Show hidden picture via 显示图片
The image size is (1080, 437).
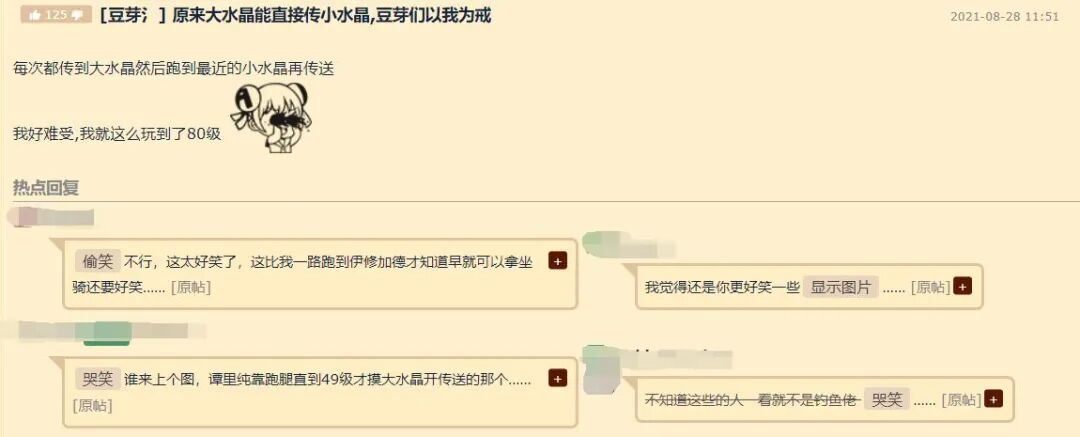coord(840,287)
